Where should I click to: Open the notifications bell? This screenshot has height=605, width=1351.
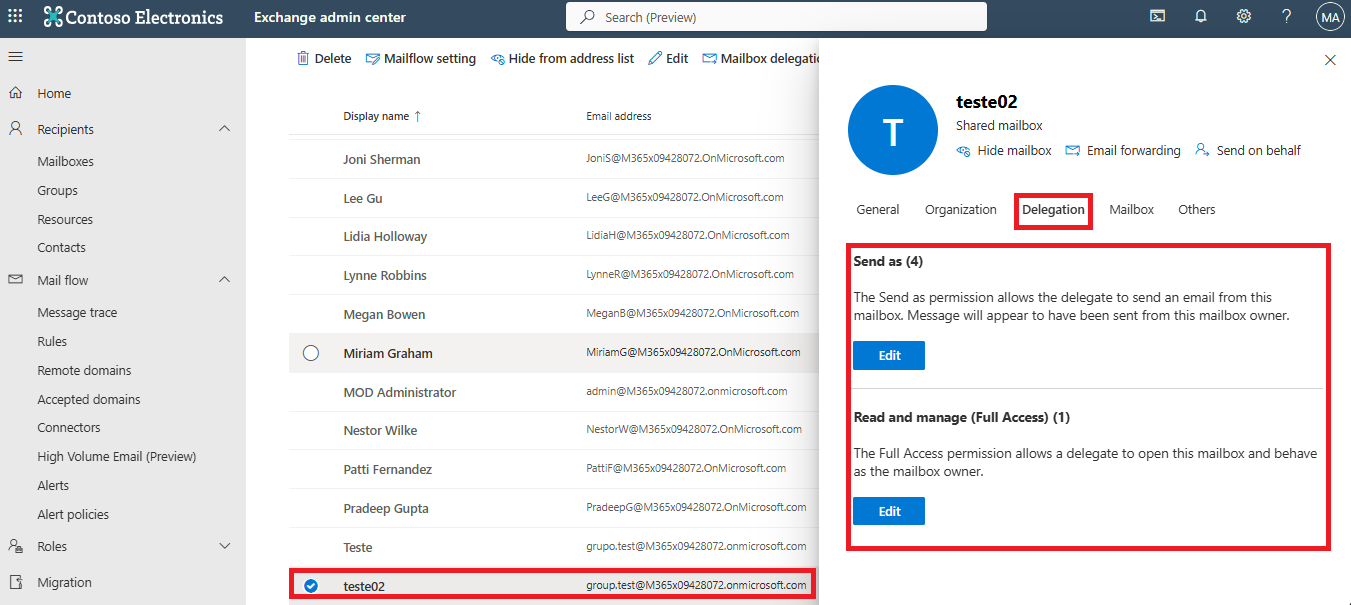[1201, 17]
